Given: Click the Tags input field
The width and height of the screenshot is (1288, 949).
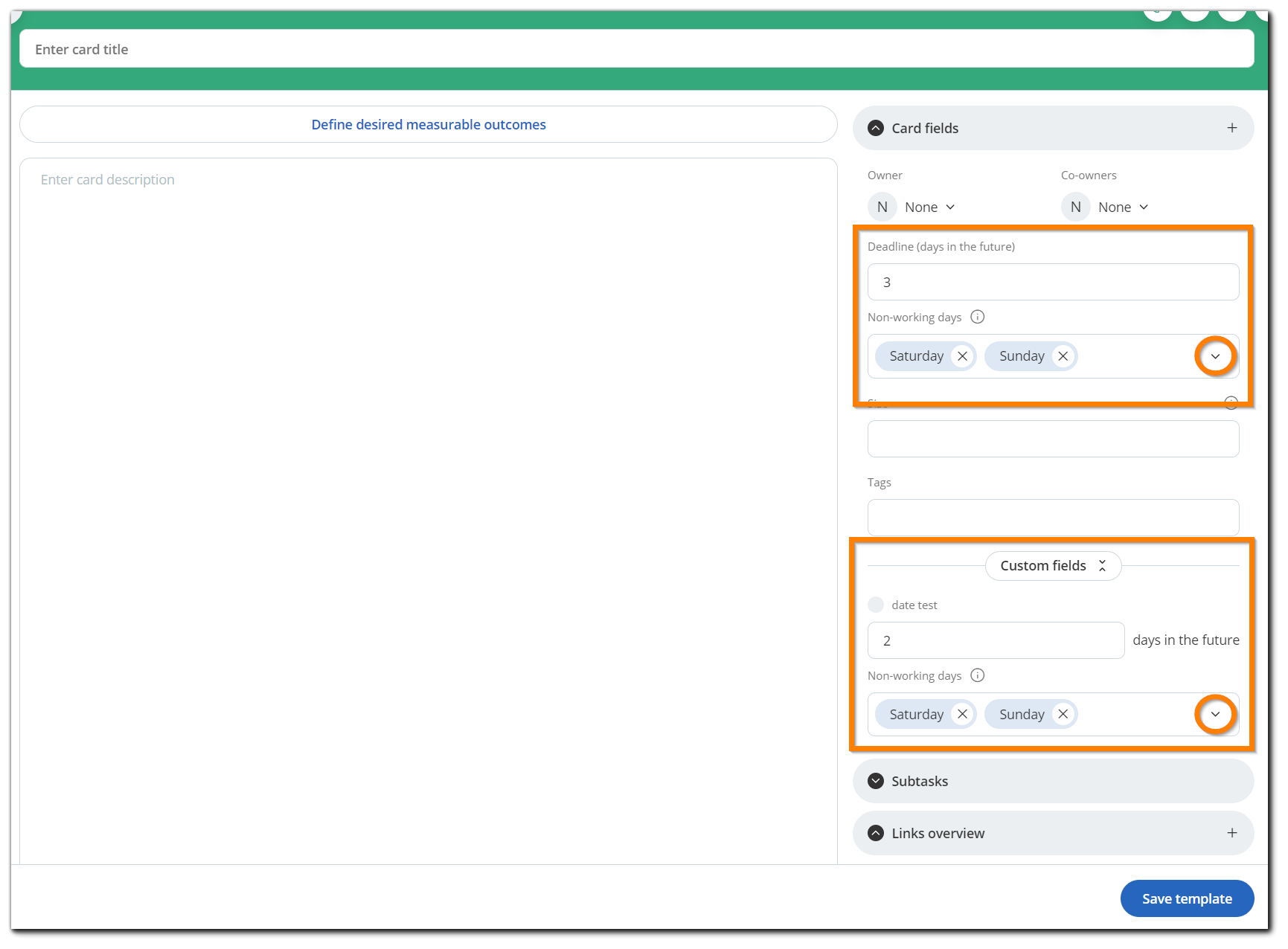Looking at the screenshot, I should coord(1053,518).
